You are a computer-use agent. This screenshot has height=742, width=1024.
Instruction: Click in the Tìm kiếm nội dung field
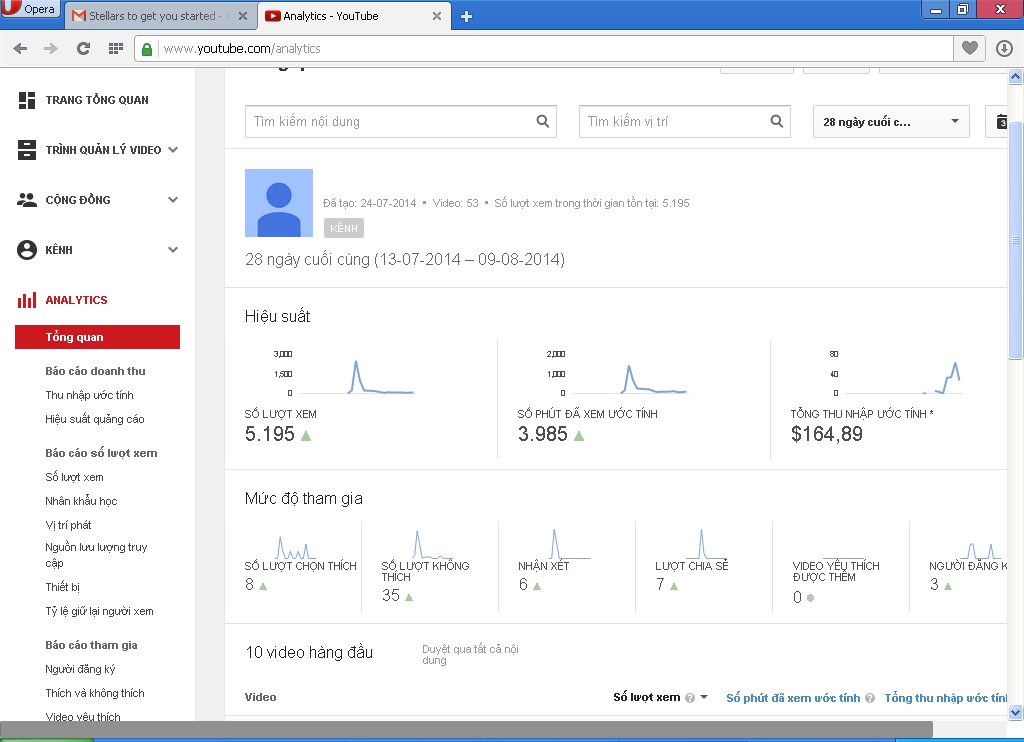[390, 122]
